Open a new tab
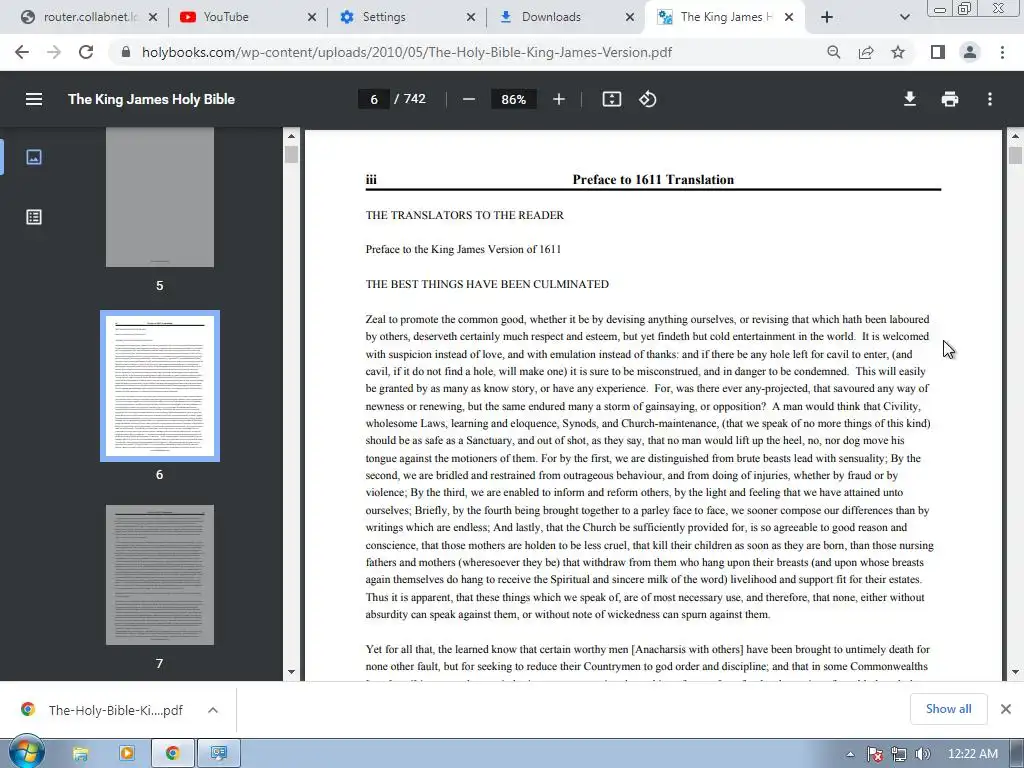 pyautogui.click(x=827, y=17)
